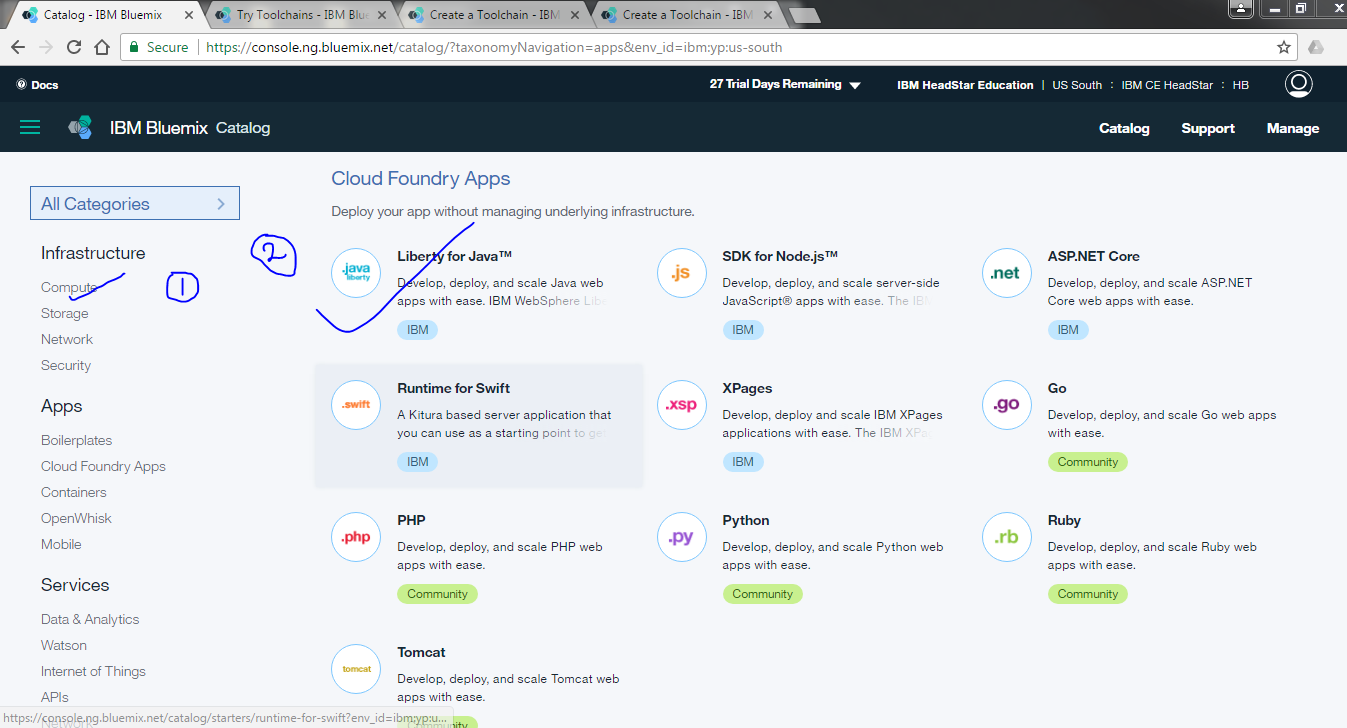Expand the All Categories selector

[x=135, y=203]
